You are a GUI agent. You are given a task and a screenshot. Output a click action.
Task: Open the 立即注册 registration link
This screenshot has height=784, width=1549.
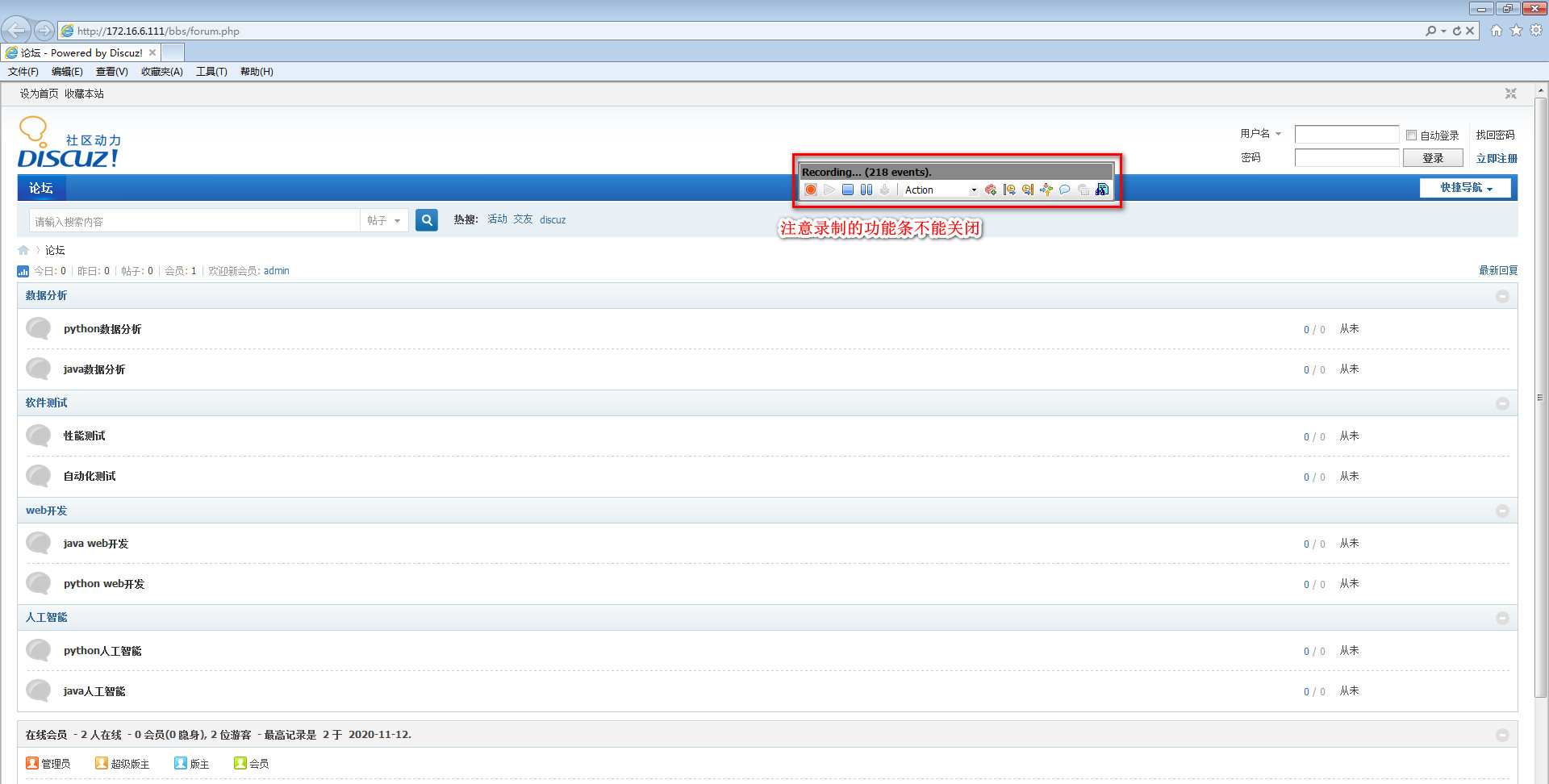pyautogui.click(x=1496, y=158)
